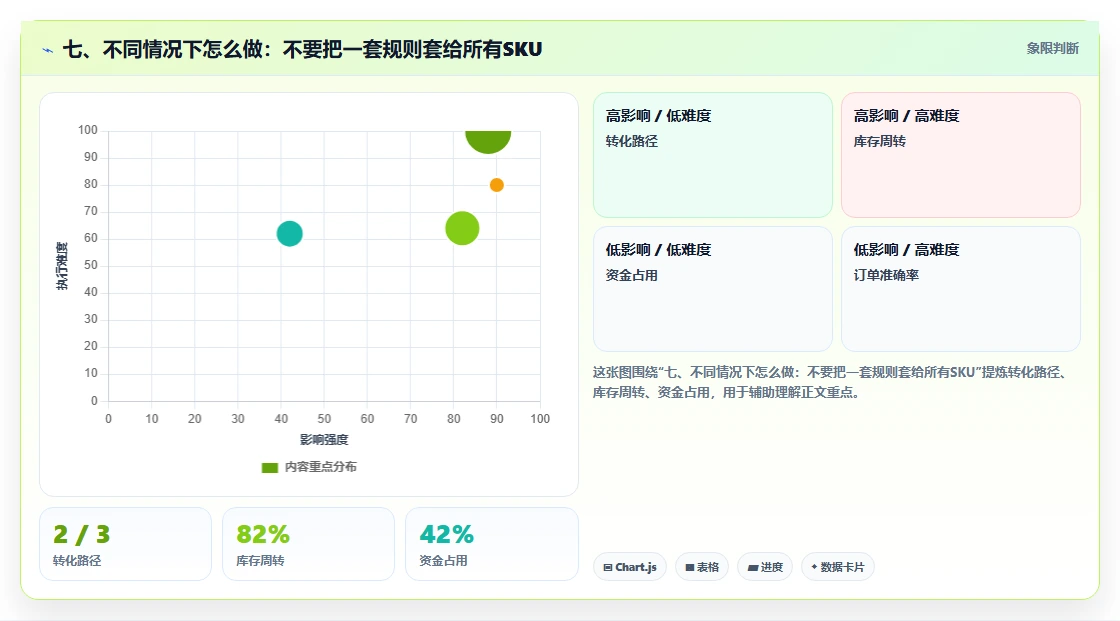
Task: Click 资金占用 text in the quadrant card
Action: tap(631, 275)
